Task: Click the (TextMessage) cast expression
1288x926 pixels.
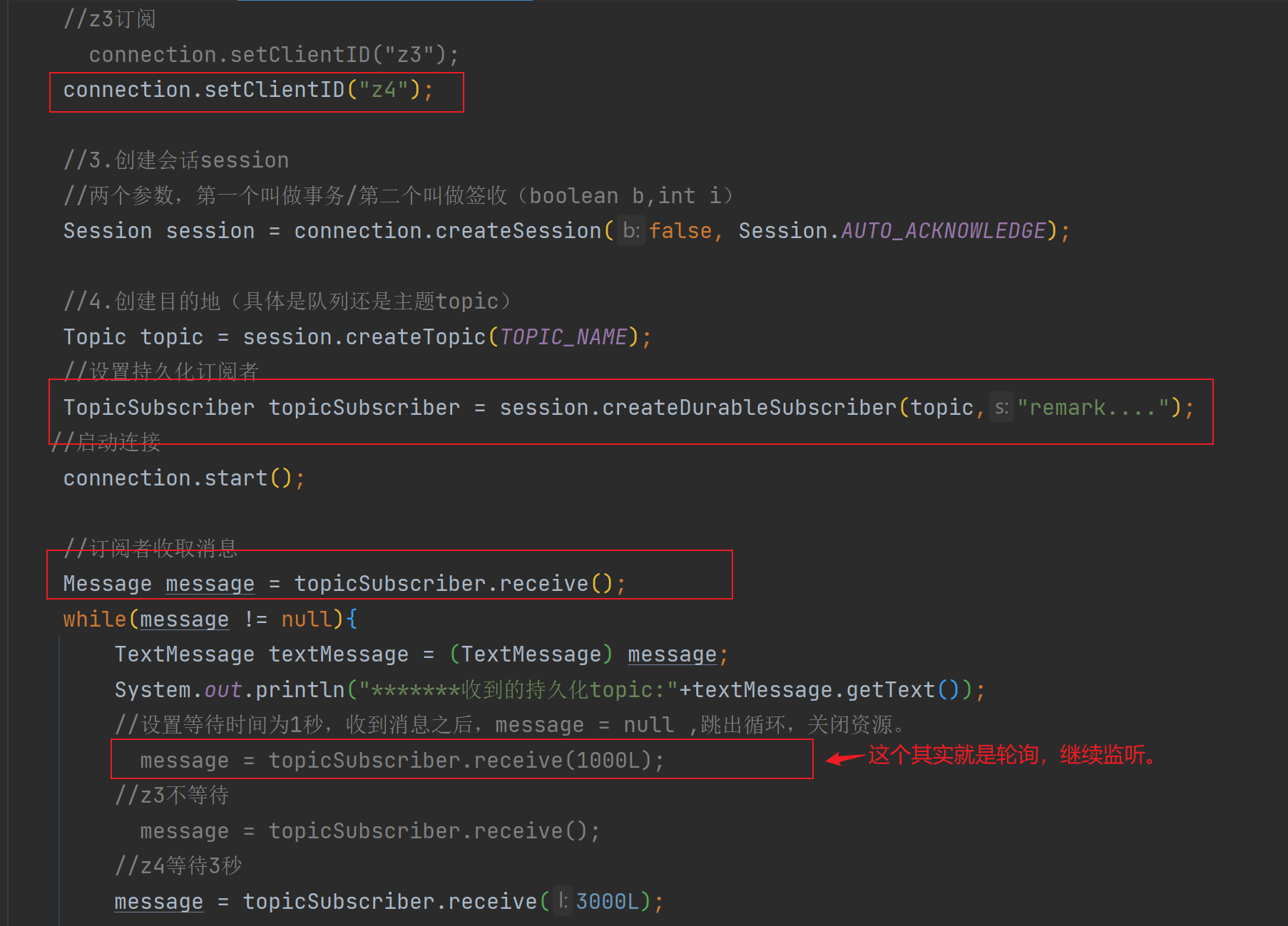Action: tap(531, 655)
